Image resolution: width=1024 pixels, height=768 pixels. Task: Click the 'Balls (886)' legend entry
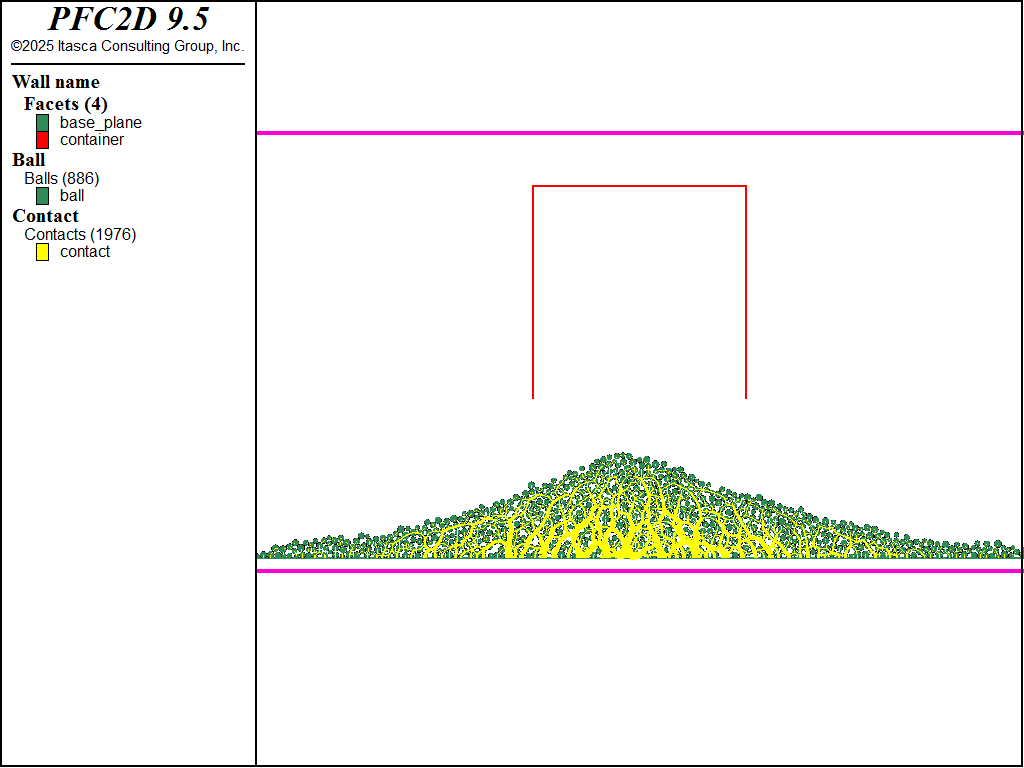61,178
